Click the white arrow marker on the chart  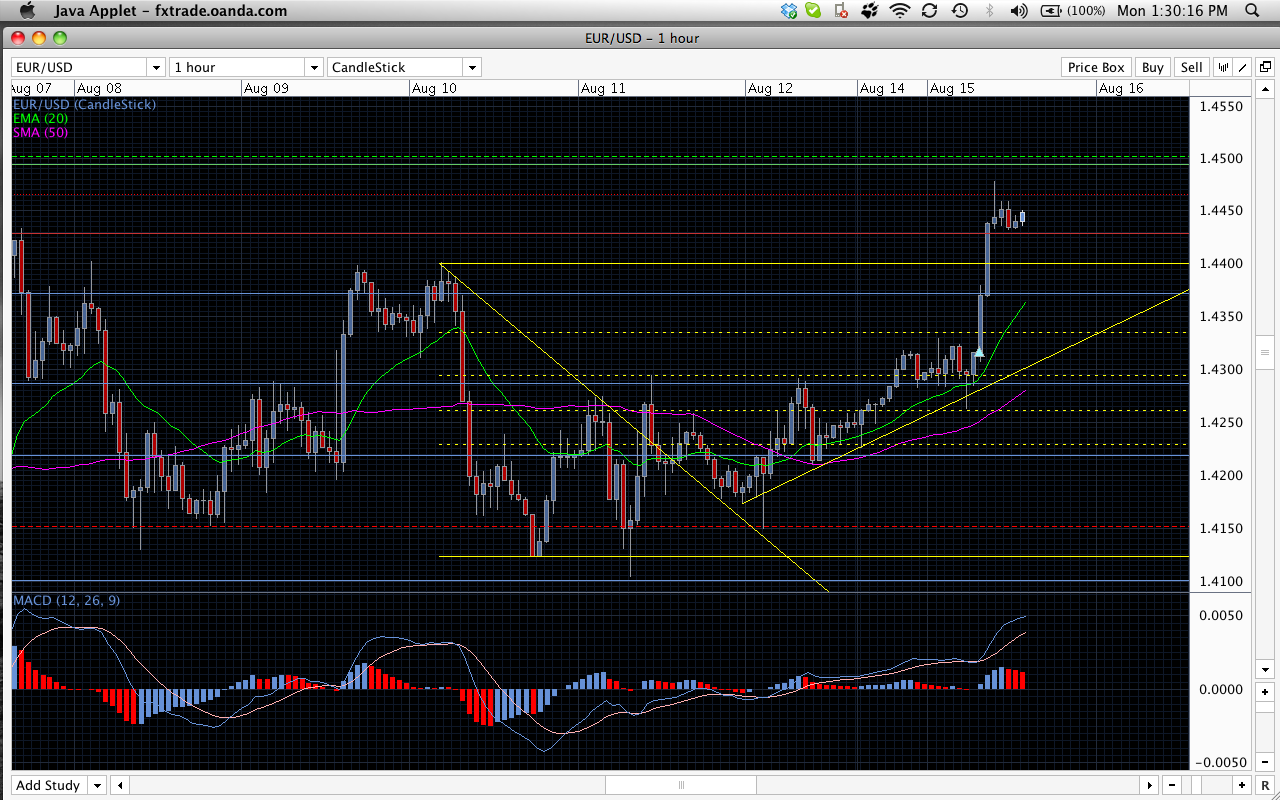point(979,351)
